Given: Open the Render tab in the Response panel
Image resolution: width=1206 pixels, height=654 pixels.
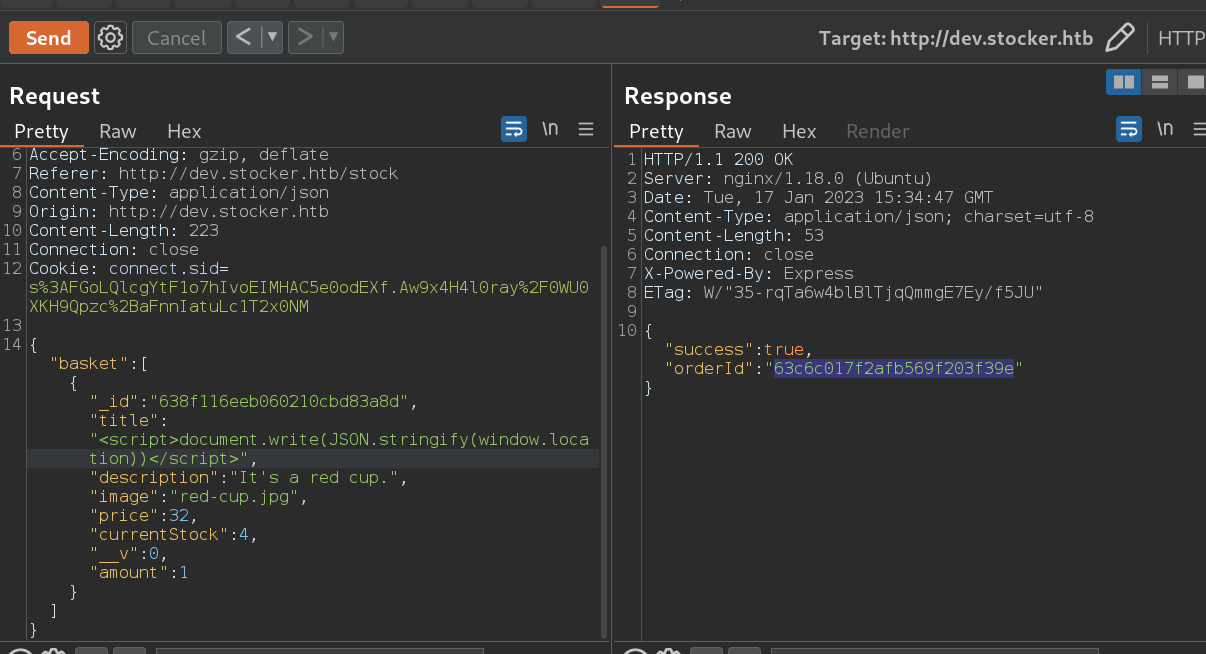Looking at the screenshot, I should pos(877,131).
